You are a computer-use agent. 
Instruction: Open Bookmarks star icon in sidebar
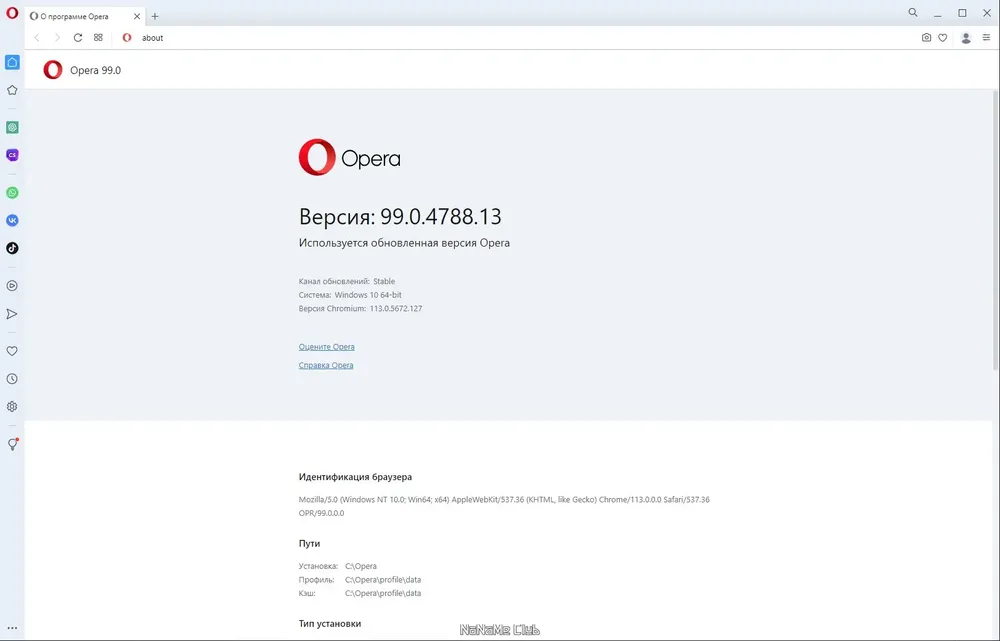pos(12,90)
